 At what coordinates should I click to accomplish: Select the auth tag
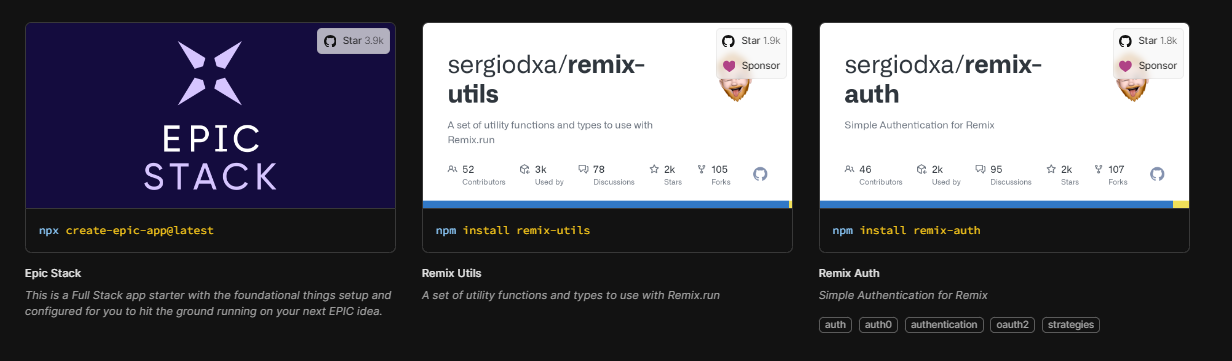[x=835, y=325]
